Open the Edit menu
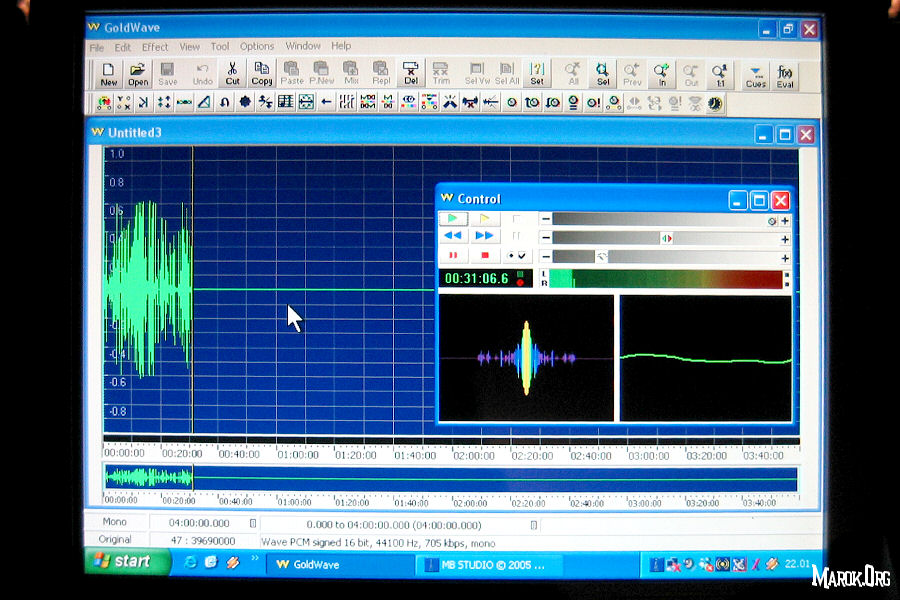The image size is (900, 600). (122, 48)
